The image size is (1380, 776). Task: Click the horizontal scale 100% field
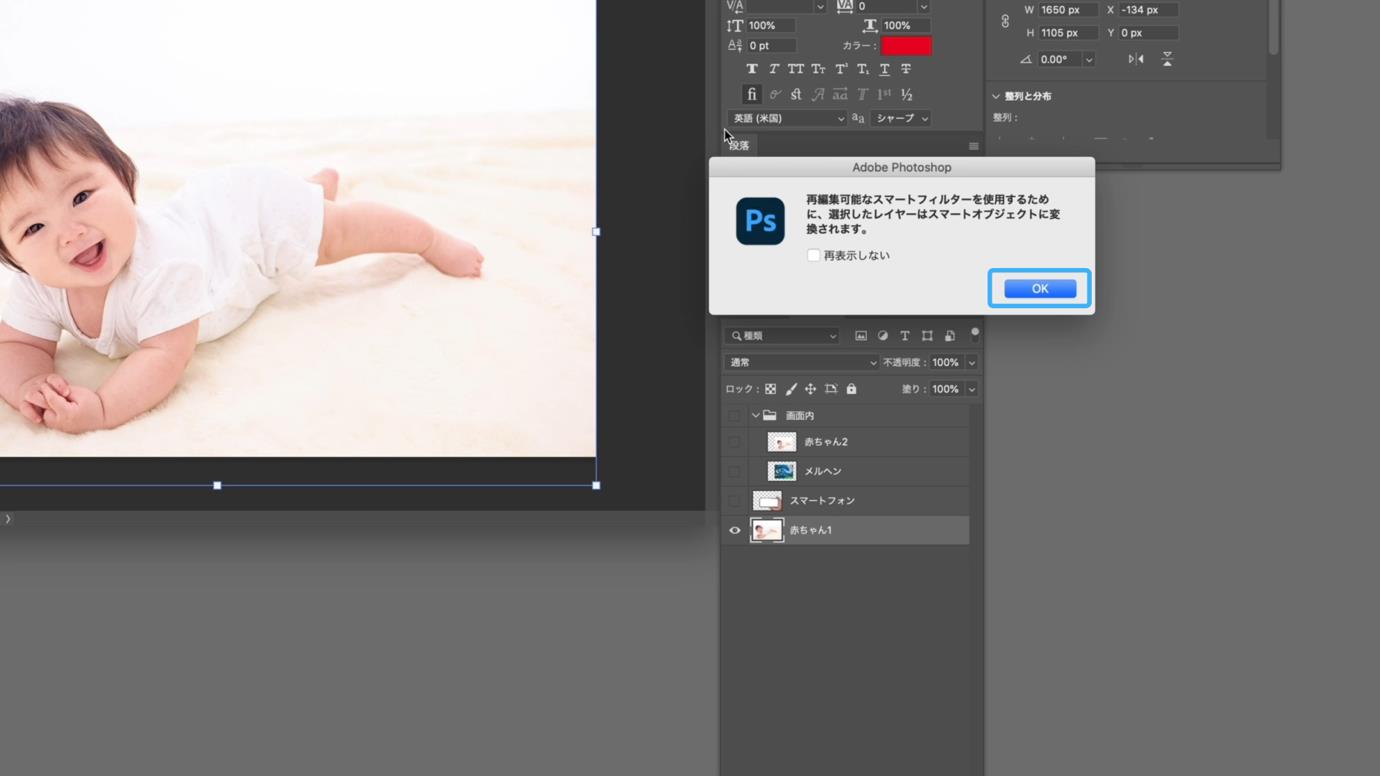point(906,26)
